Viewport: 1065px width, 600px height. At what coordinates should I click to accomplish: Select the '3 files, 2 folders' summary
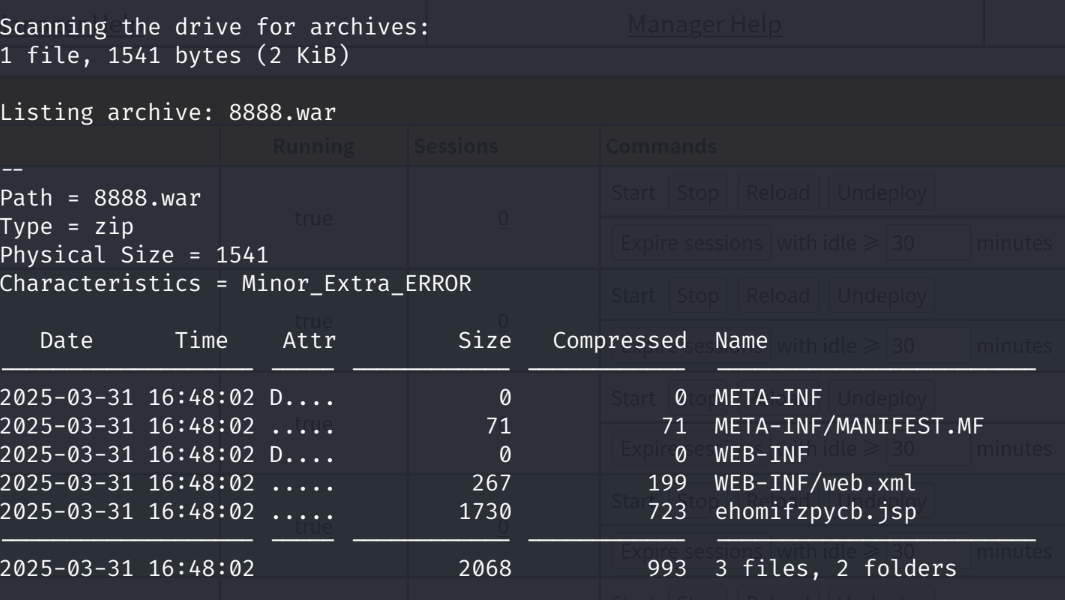pyautogui.click(x=835, y=569)
